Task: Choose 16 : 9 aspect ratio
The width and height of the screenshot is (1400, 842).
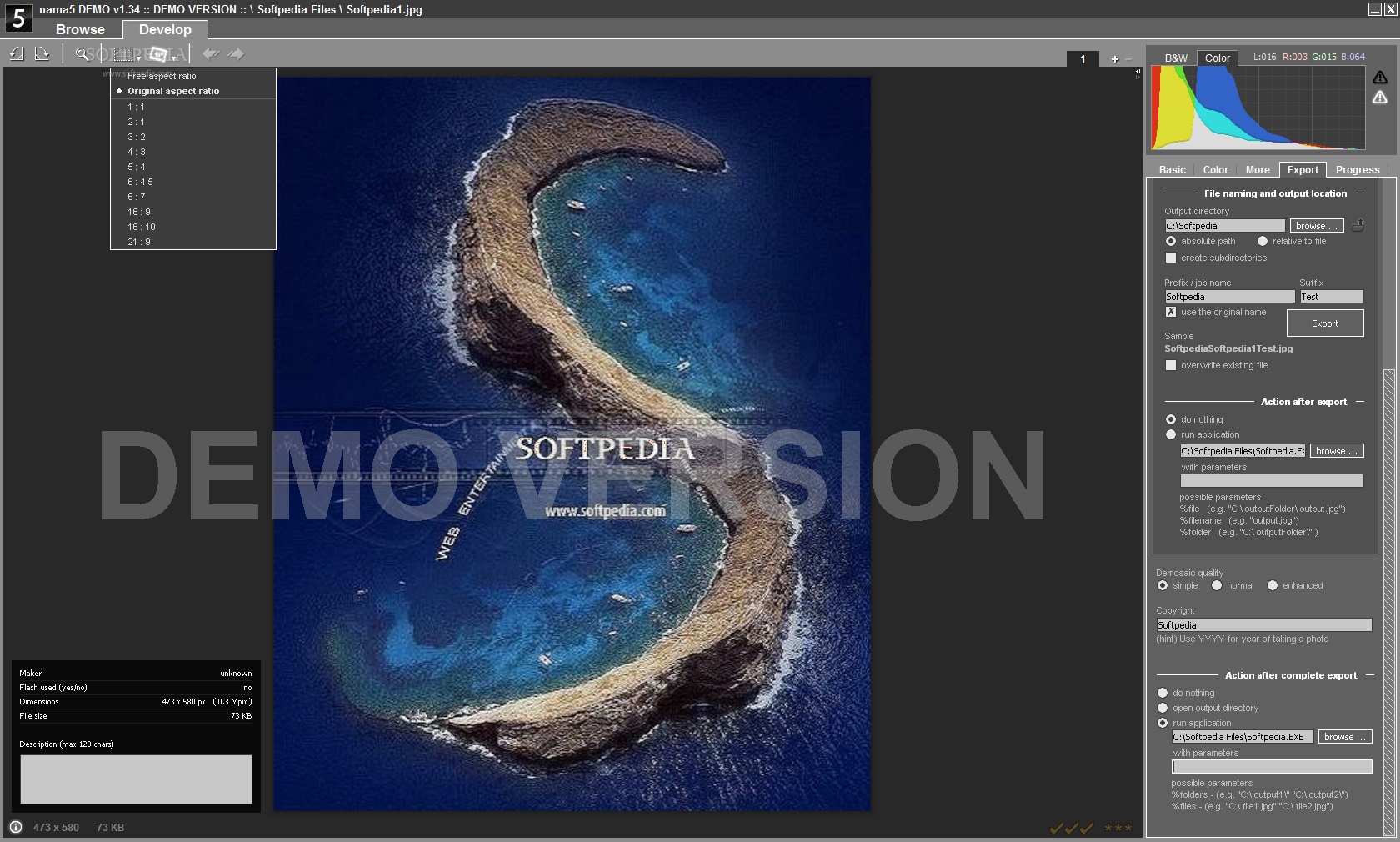Action: [193, 212]
